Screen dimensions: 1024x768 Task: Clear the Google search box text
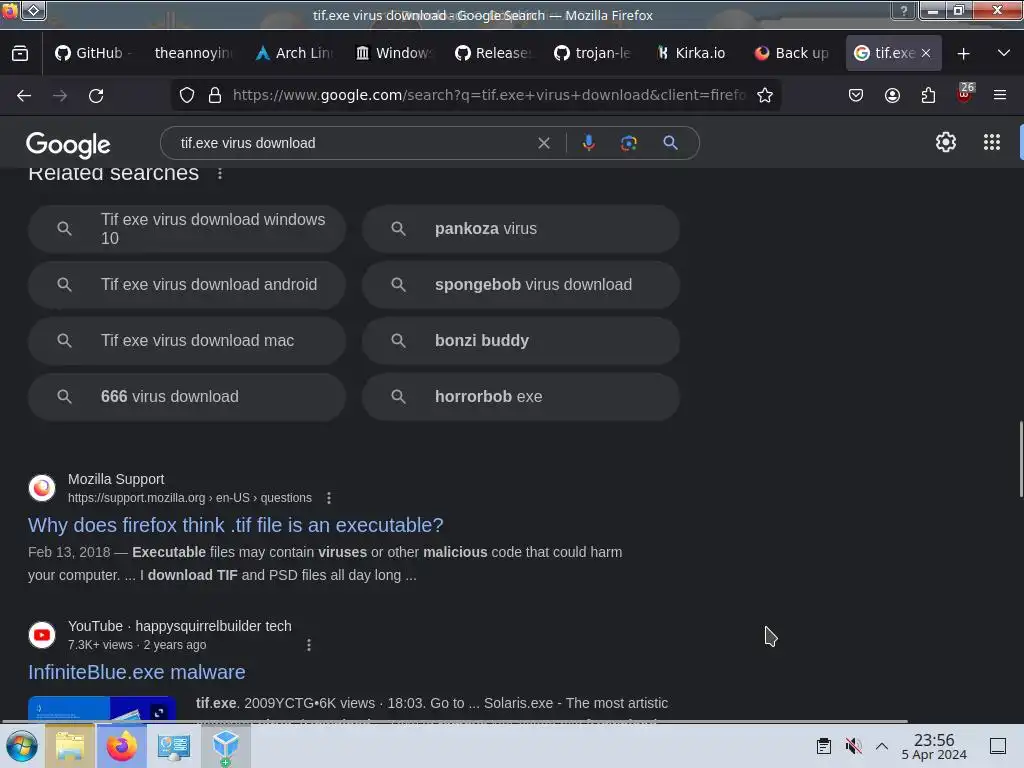(543, 143)
